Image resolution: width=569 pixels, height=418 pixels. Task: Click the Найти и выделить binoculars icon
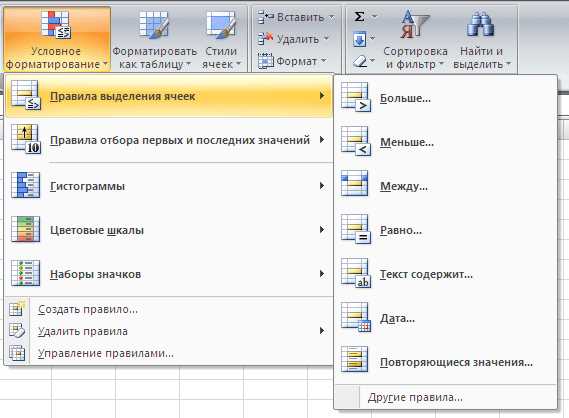tap(480, 24)
